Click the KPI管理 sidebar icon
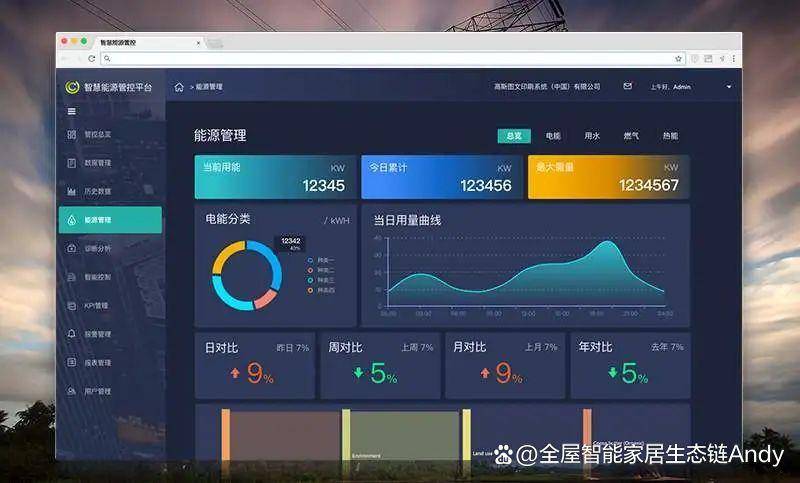This screenshot has height=483, width=800. pyautogui.click(x=71, y=306)
